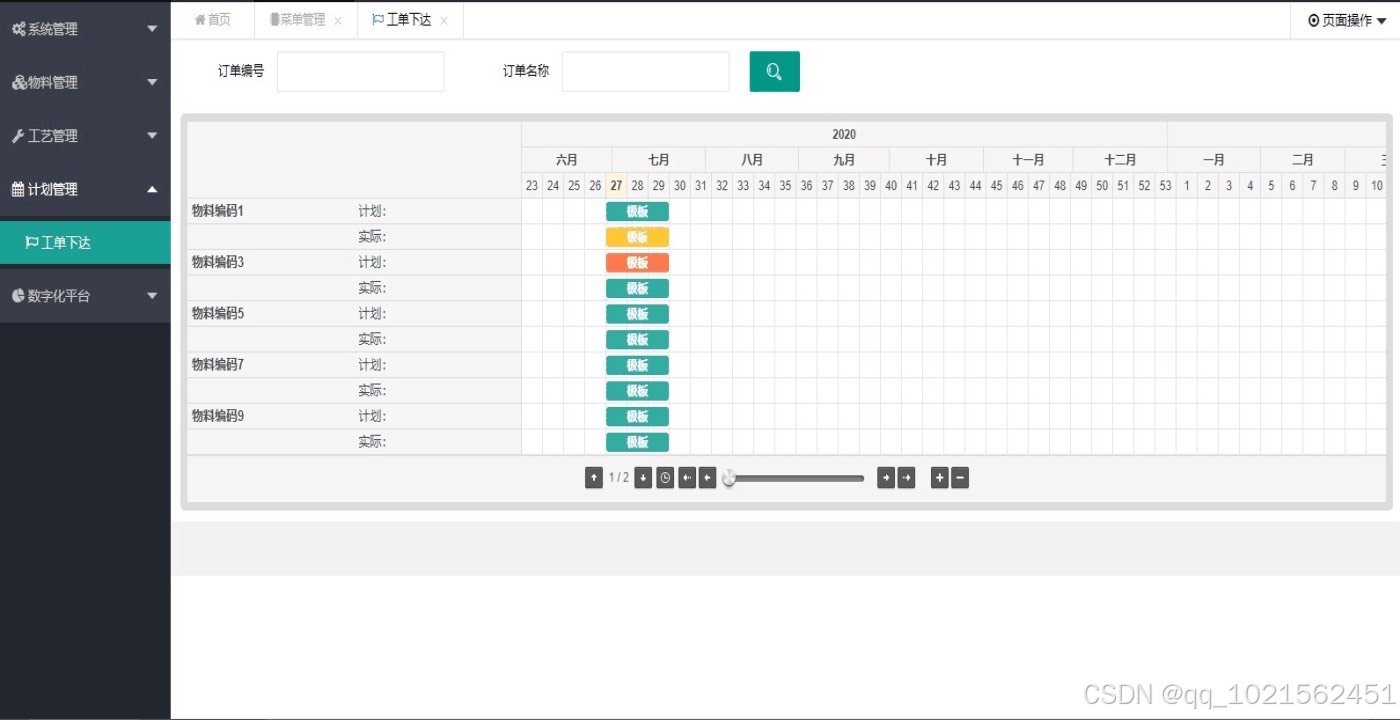Click the 物料编码9 row label
Screen dimensions: 1400x720
(x=217, y=416)
